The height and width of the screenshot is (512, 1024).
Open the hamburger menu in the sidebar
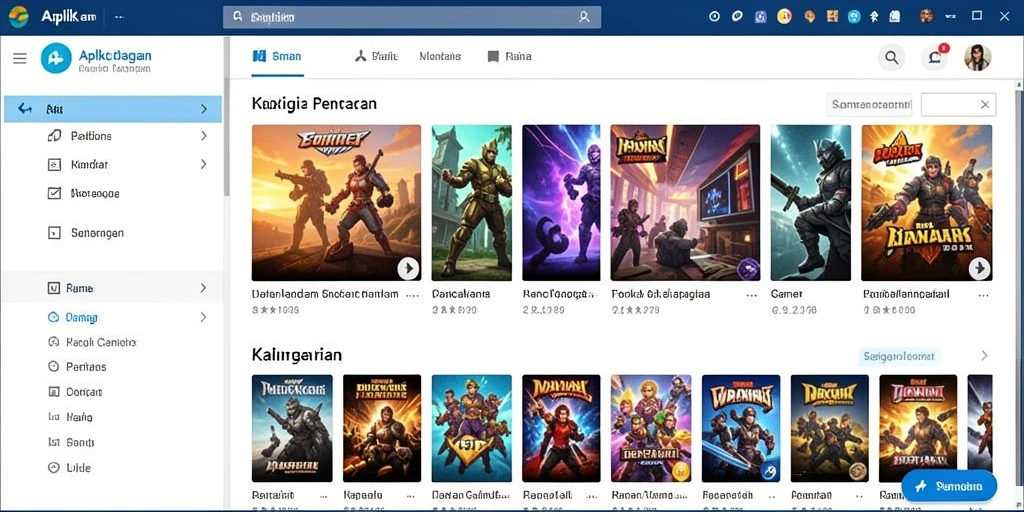click(x=20, y=58)
